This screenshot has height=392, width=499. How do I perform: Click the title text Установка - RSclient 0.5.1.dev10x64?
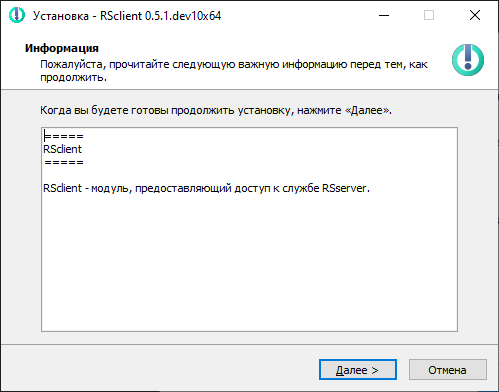pos(127,16)
